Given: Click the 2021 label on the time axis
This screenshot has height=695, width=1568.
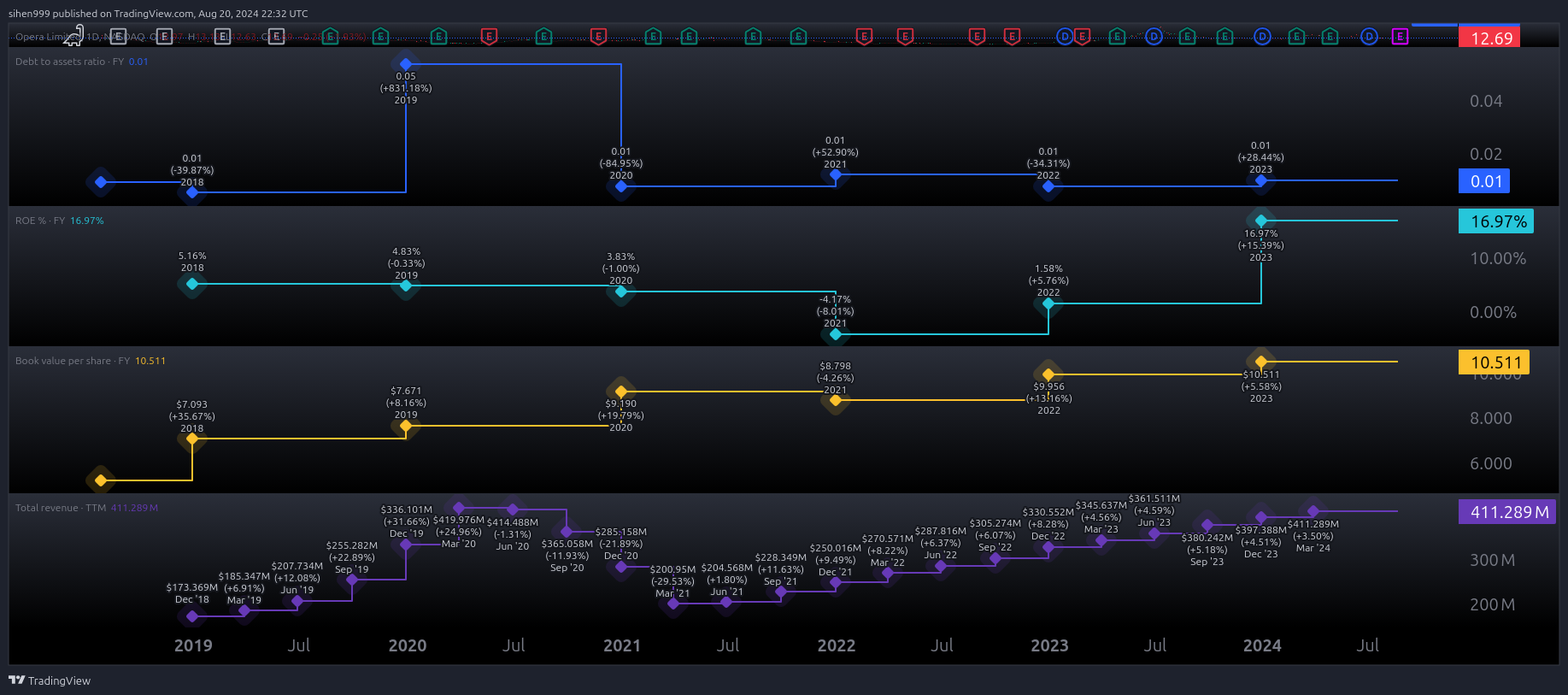Looking at the screenshot, I should 622,645.
